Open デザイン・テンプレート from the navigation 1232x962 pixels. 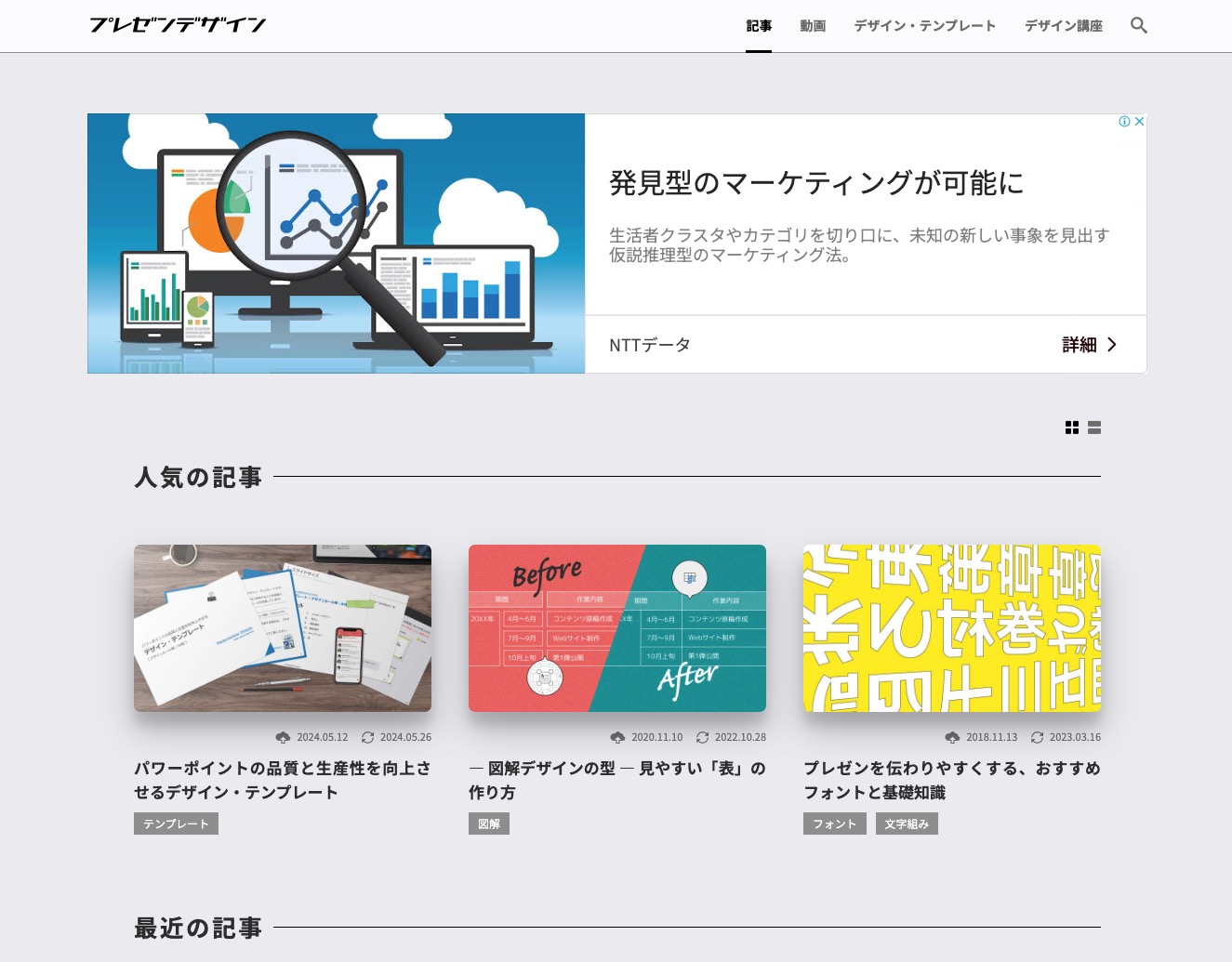coord(924,25)
